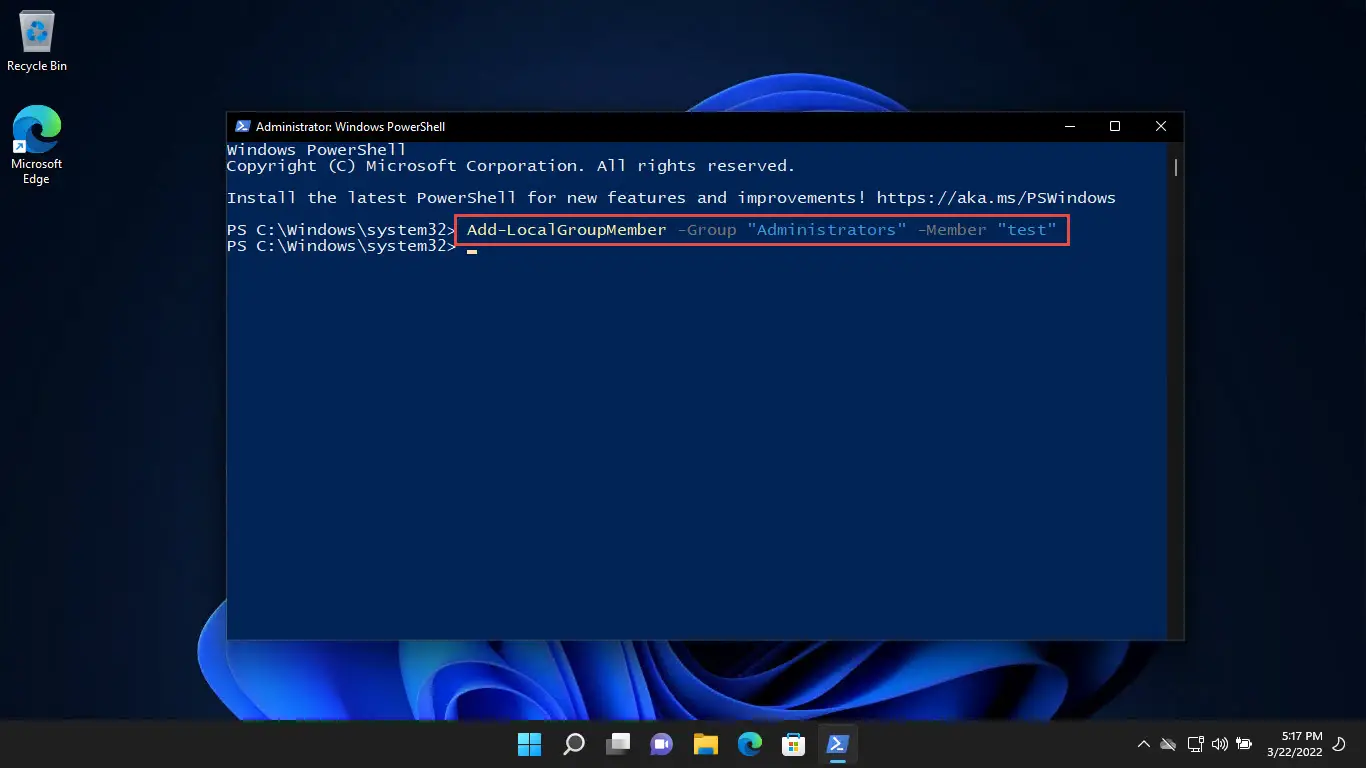The width and height of the screenshot is (1366, 768).
Task: Click the OneDrive cloud tray icon
Action: [x=1168, y=744]
